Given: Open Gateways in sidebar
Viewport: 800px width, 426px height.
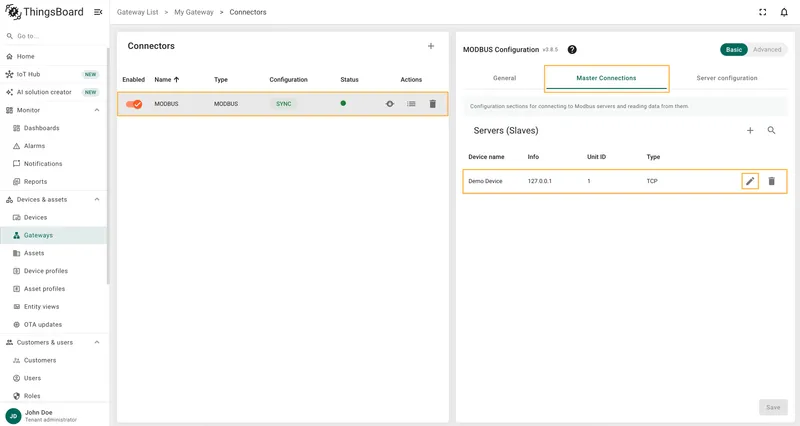Looking at the screenshot, I should (x=54, y=235).
